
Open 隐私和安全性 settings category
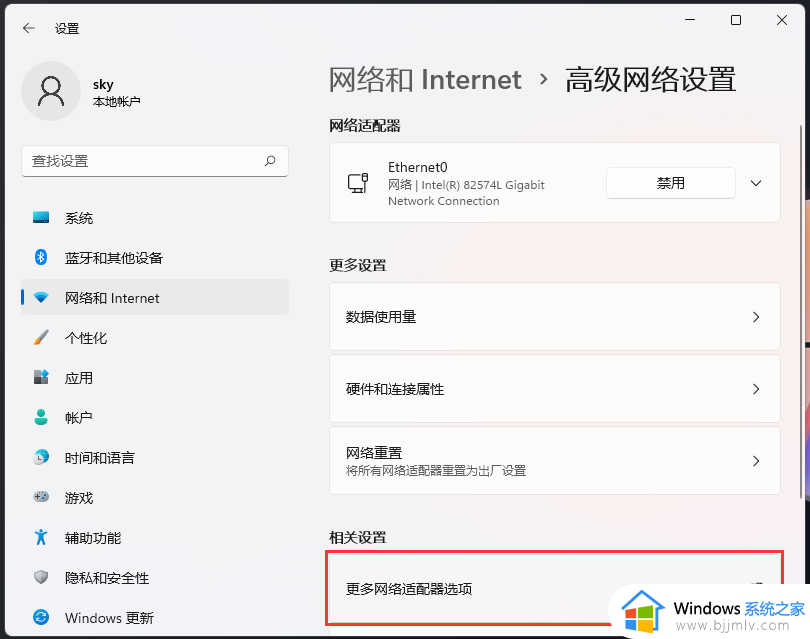(x=154, y=578)
